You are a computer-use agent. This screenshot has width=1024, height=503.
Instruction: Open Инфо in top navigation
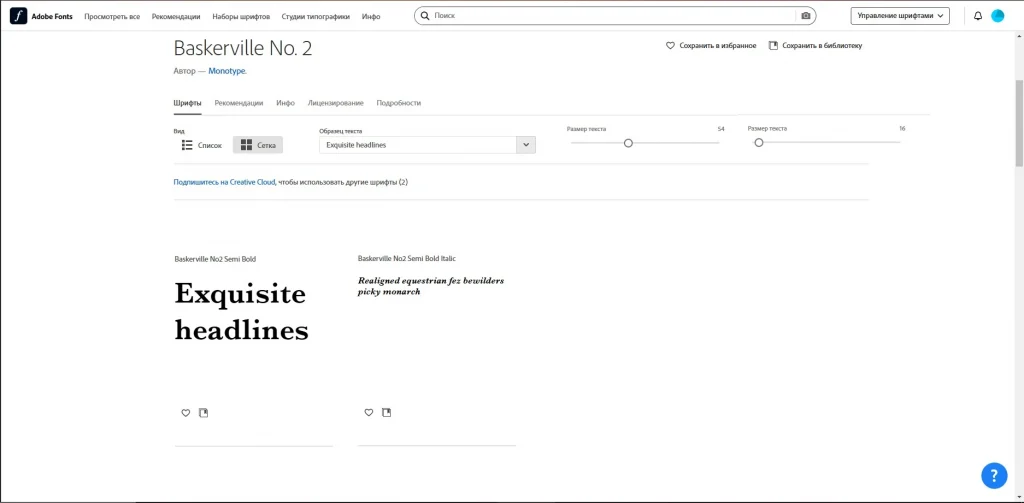tap(371, 16)
